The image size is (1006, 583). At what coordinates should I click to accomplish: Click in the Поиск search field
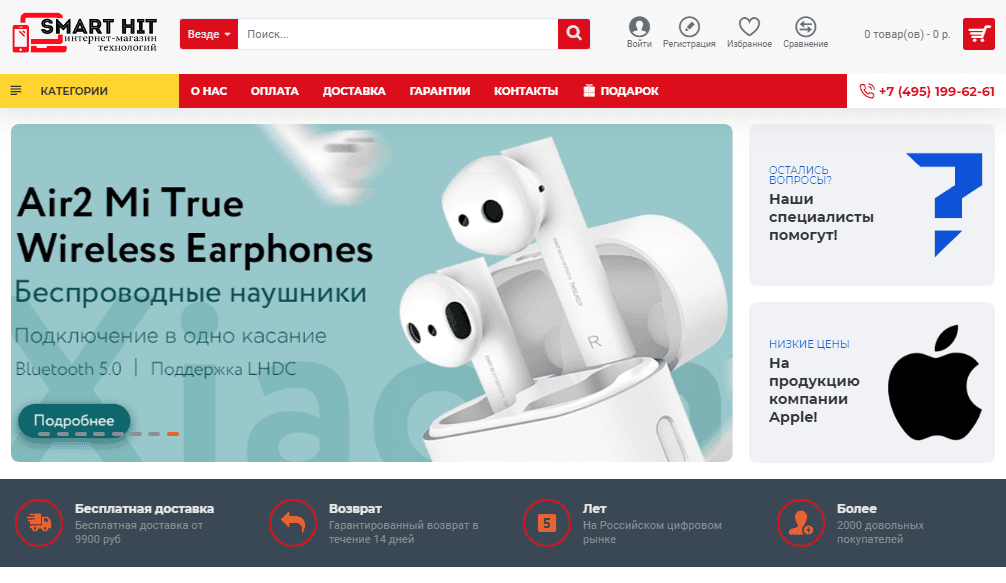tap(397, 34)
